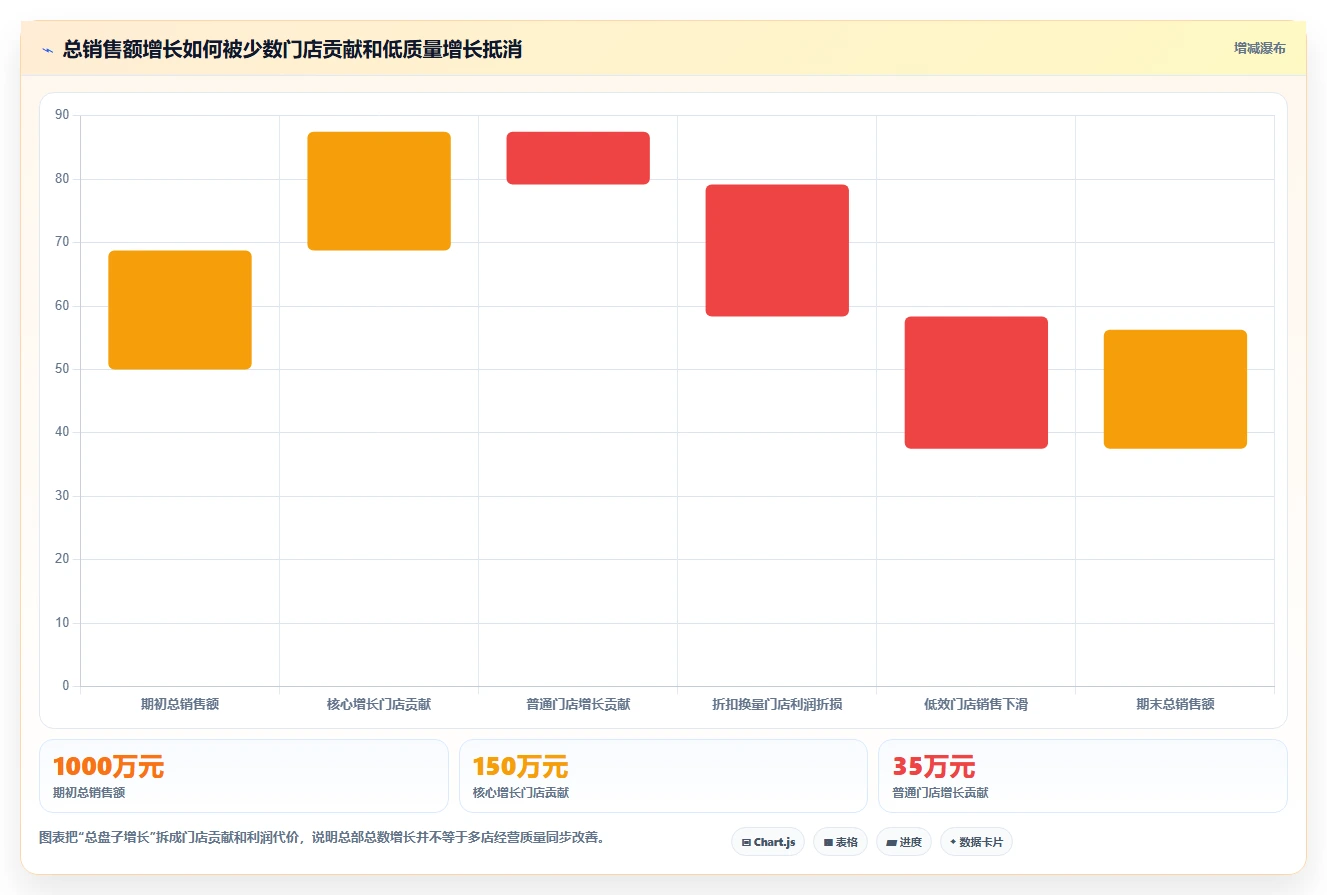Viewport: 1327px width, 895px height.
Task: Click the x-axis label 核心增长门店贡献
Action: pyautogui.click(x=379, y=704)
